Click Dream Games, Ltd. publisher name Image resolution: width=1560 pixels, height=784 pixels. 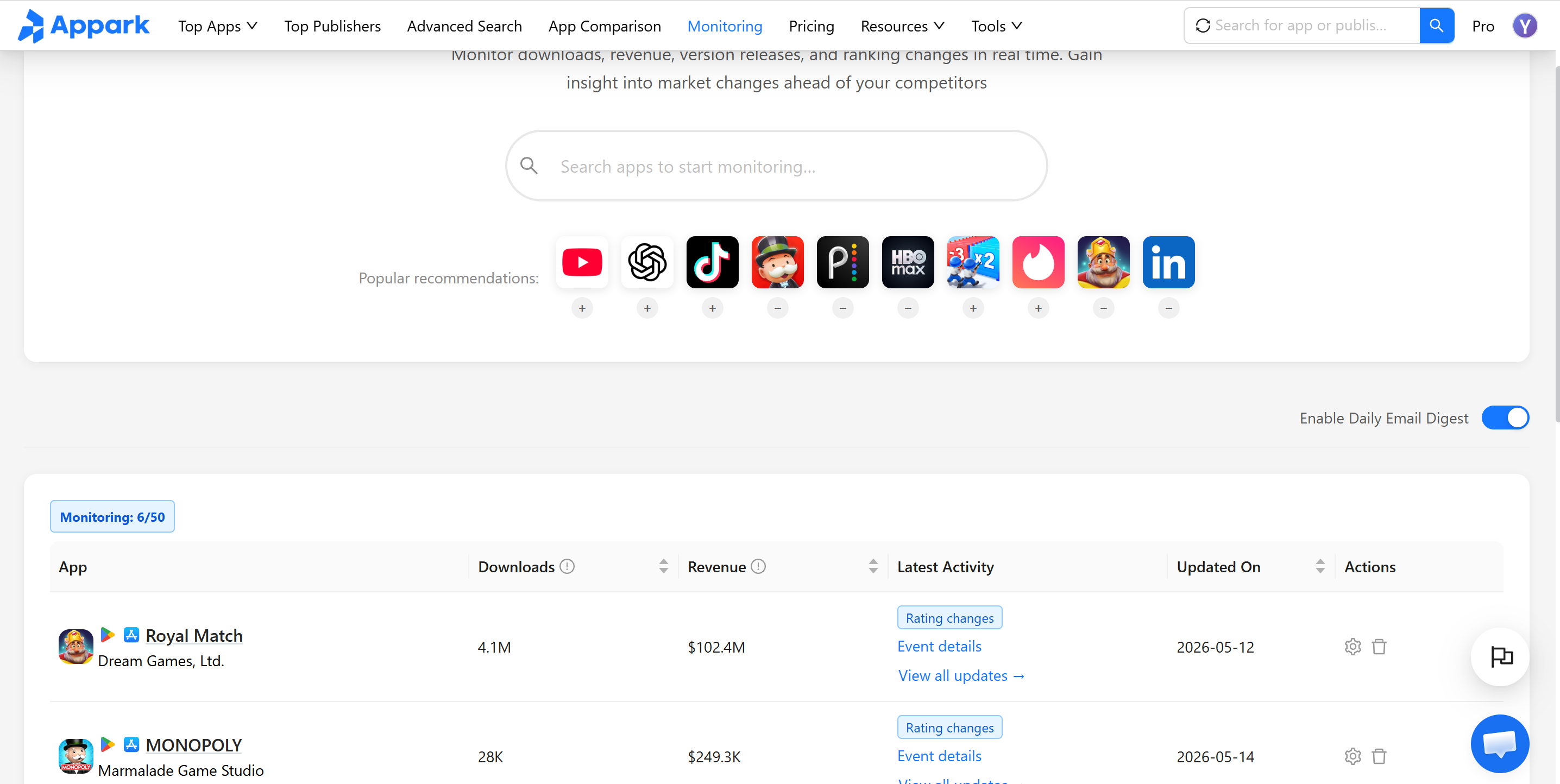(161, 661)
